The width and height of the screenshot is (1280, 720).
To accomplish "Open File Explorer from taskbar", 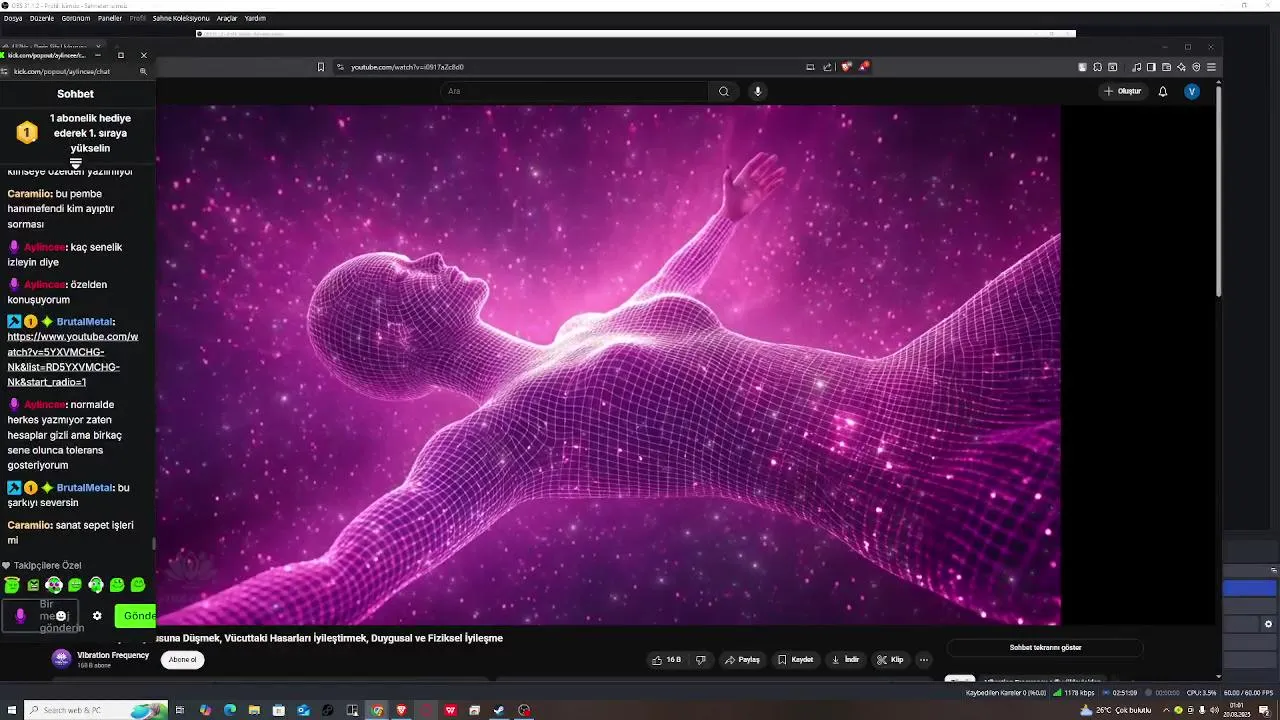I will tap(254, 710).
